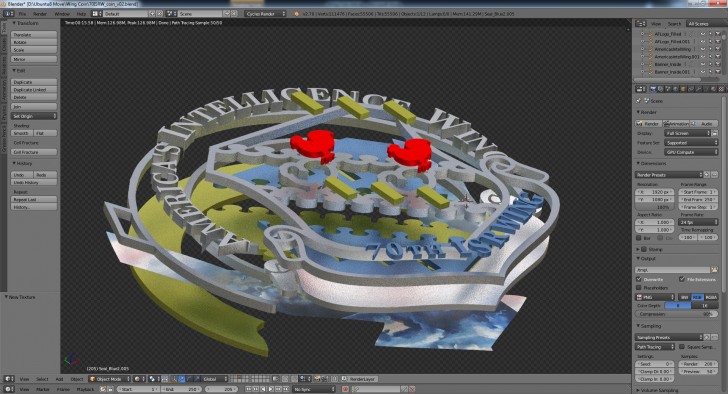Select RGBA color mode in Output
The image size is (728, 394).
click(x=711, y=297)
